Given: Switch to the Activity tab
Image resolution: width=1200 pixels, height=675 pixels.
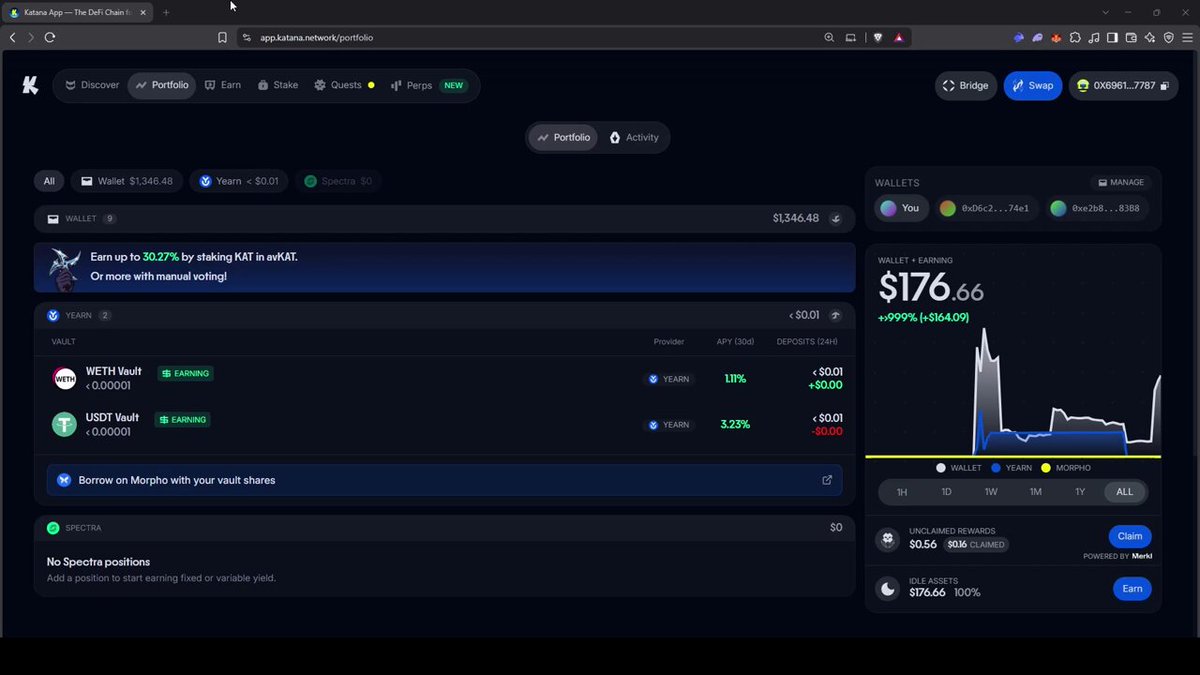Looking at the screenshot, I should coord(634,137).
